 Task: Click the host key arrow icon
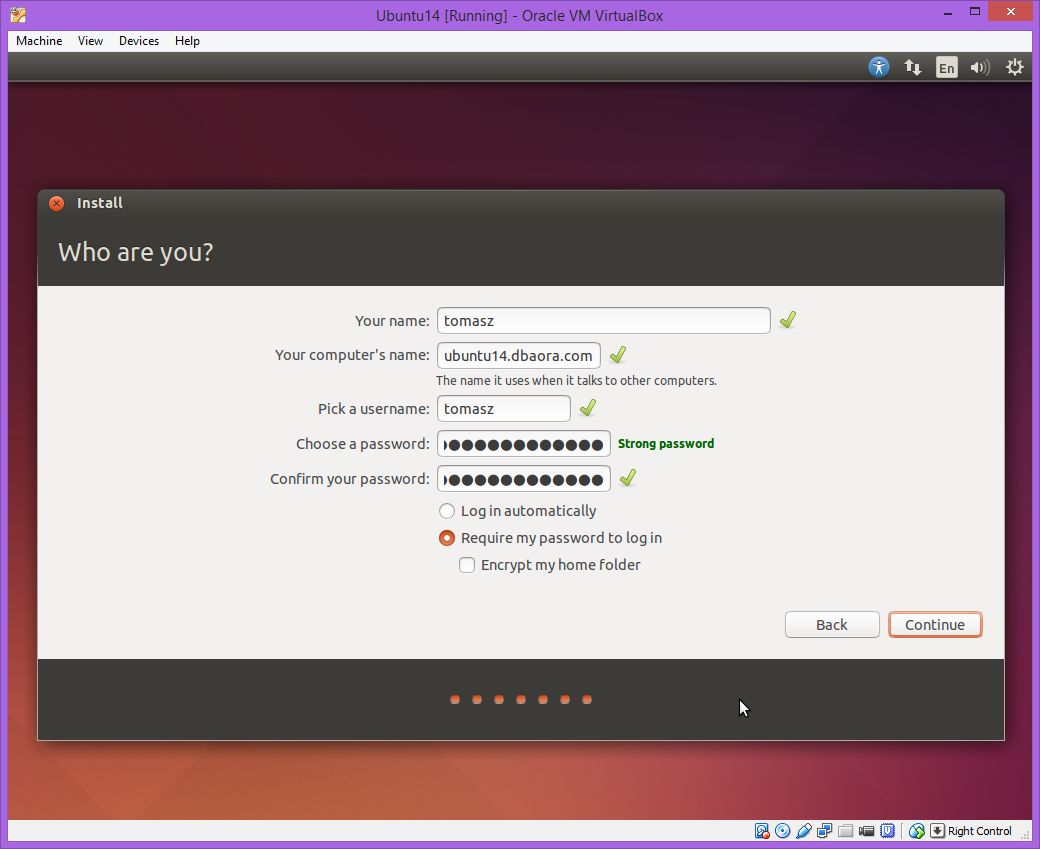point(937,831)
